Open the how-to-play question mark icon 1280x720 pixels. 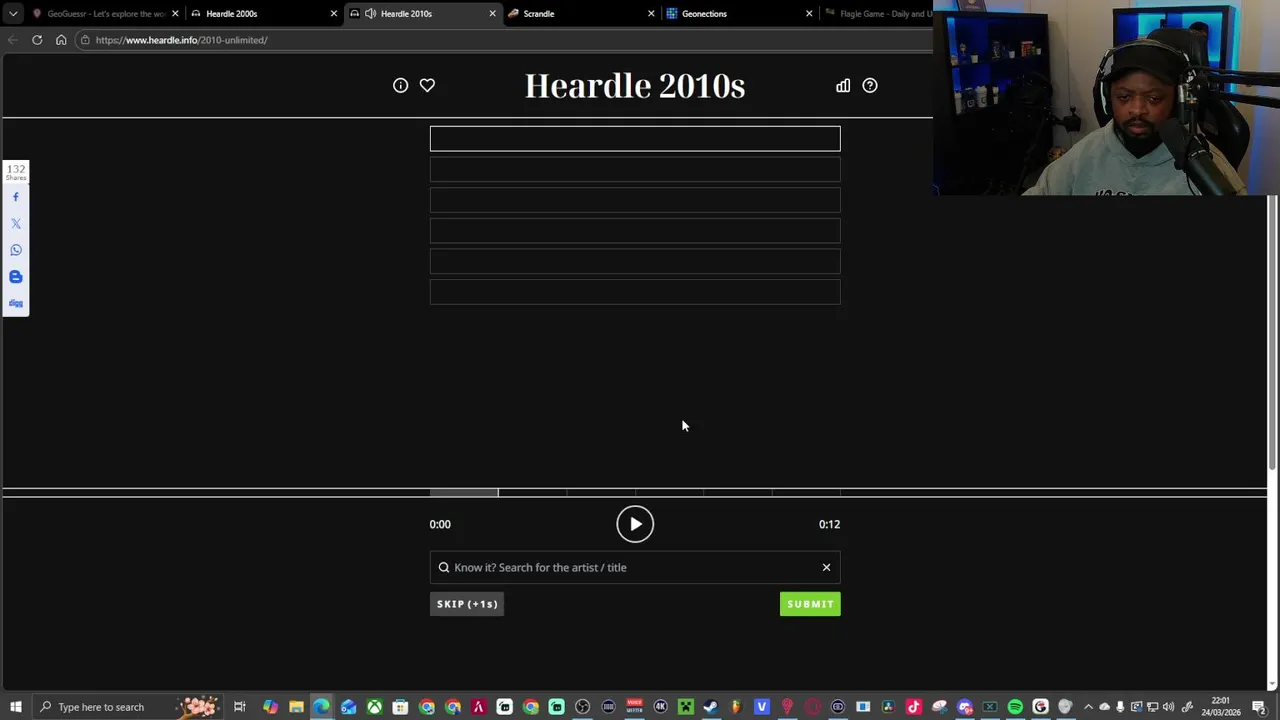(870, 85)
